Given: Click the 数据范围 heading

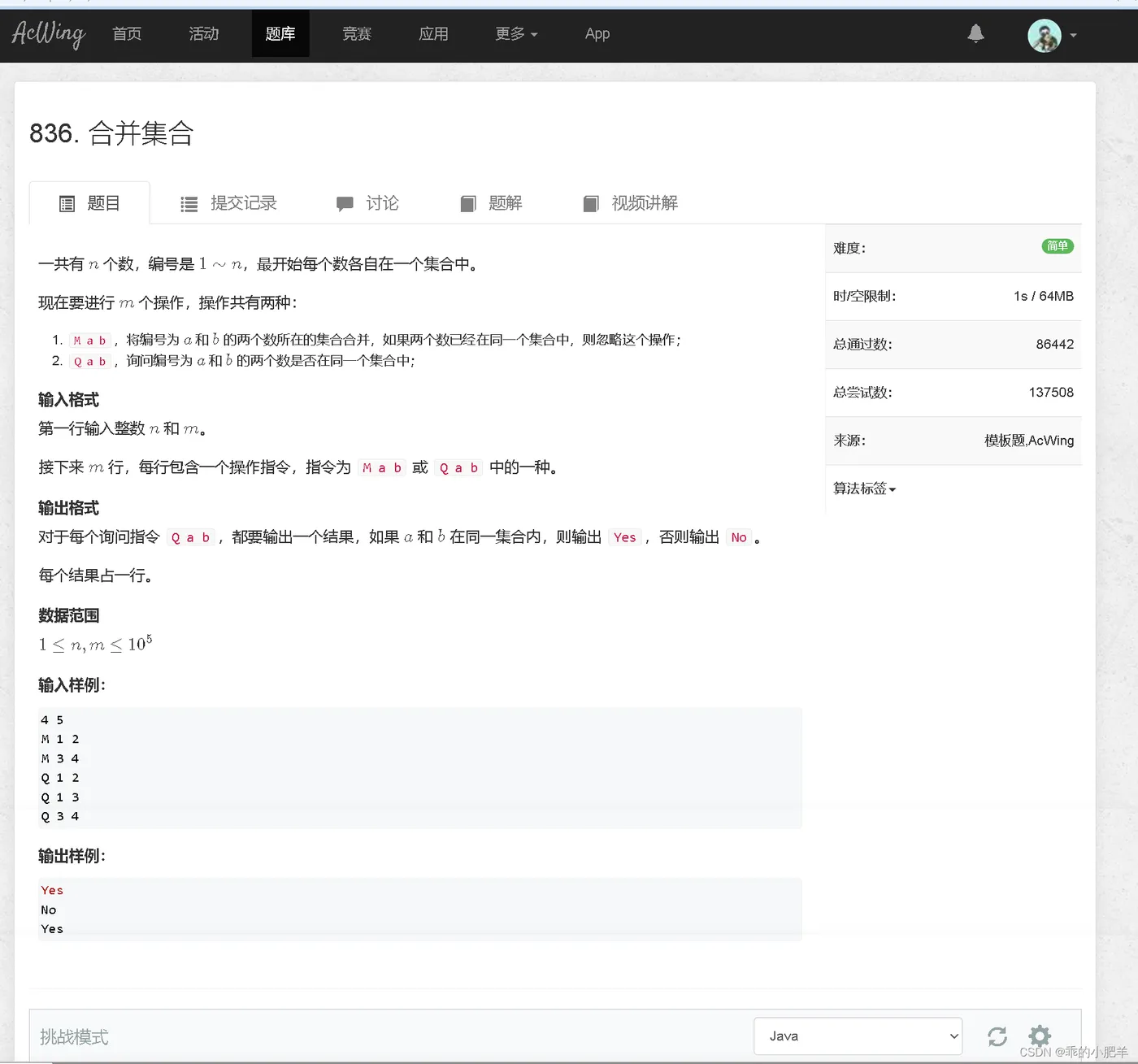Looking at the screenshot, I should pyautogui.click(x=69, y=615).
